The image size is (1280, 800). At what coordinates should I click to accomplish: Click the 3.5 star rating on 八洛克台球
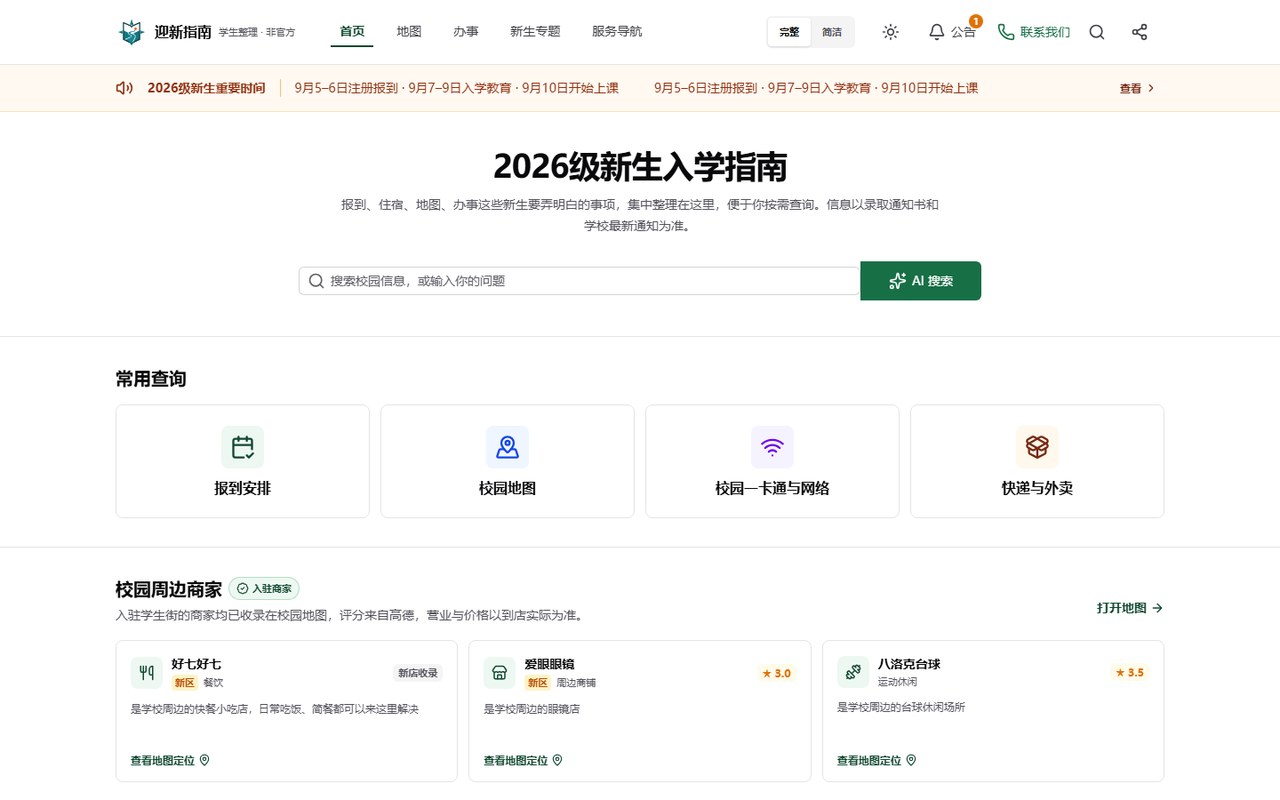tap(1129, 672)
